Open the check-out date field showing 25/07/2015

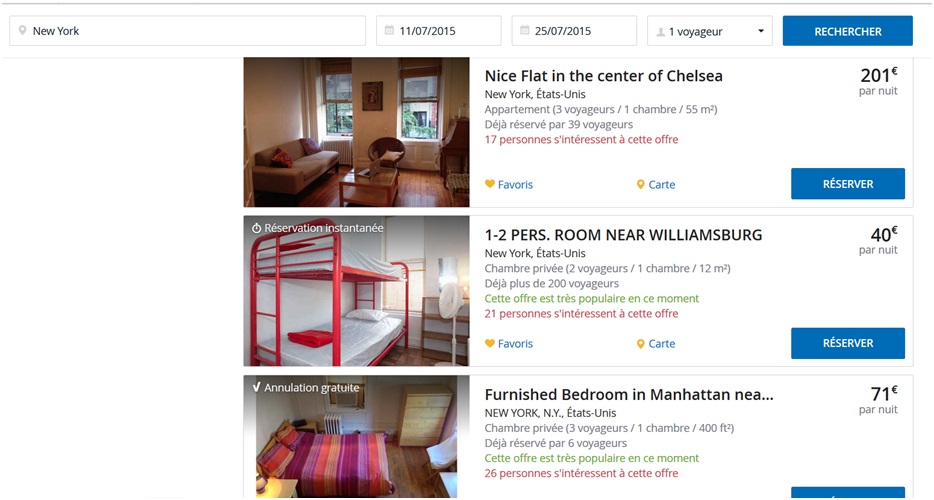pos(574,31)
